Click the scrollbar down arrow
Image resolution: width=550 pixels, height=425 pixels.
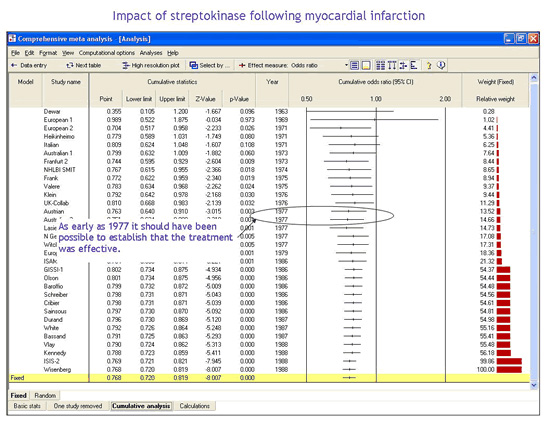coord(534,385)
